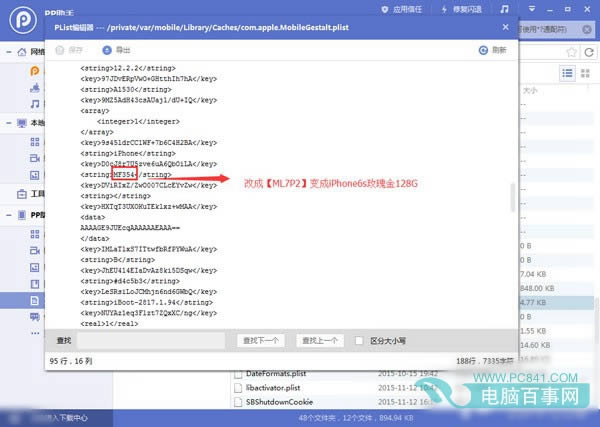
Task: Click the favorite star icon
Action: [x=571, y=52]
